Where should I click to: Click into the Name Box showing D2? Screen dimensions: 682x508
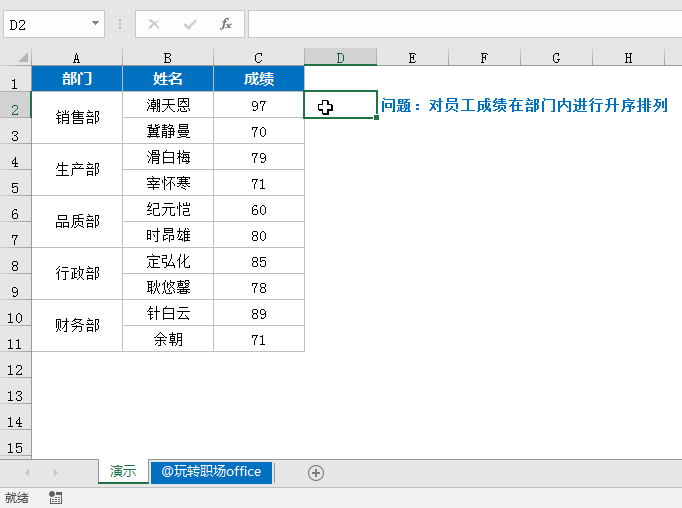46,24
